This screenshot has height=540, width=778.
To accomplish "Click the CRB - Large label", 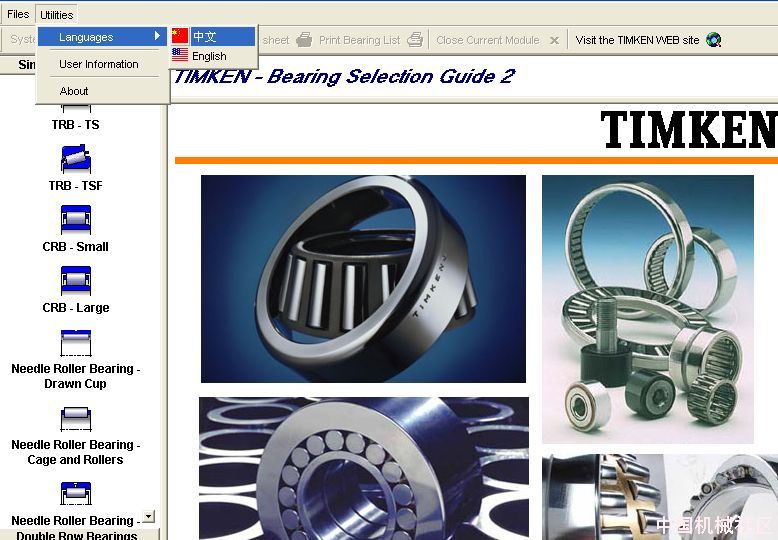I will (x=75, y=308).
